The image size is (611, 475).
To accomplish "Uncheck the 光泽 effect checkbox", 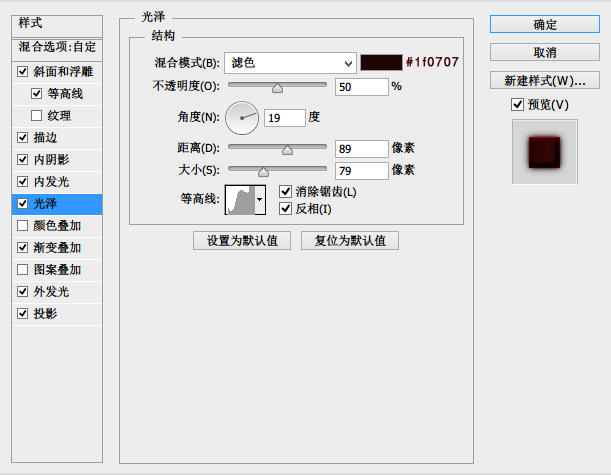I will [23, 204].
